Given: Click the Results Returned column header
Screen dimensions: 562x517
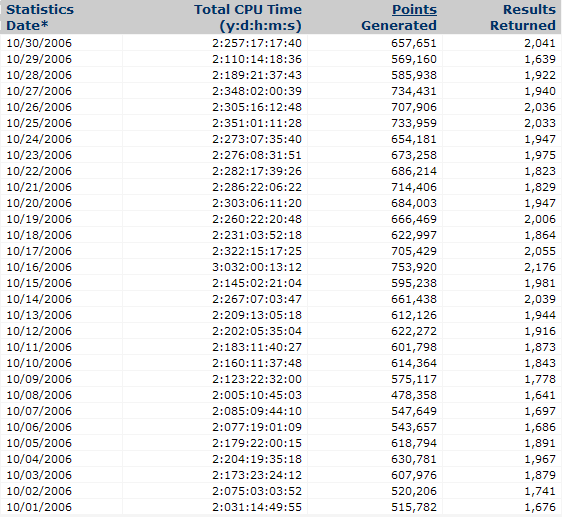Looking at the screenshot, I should [523, 18].
